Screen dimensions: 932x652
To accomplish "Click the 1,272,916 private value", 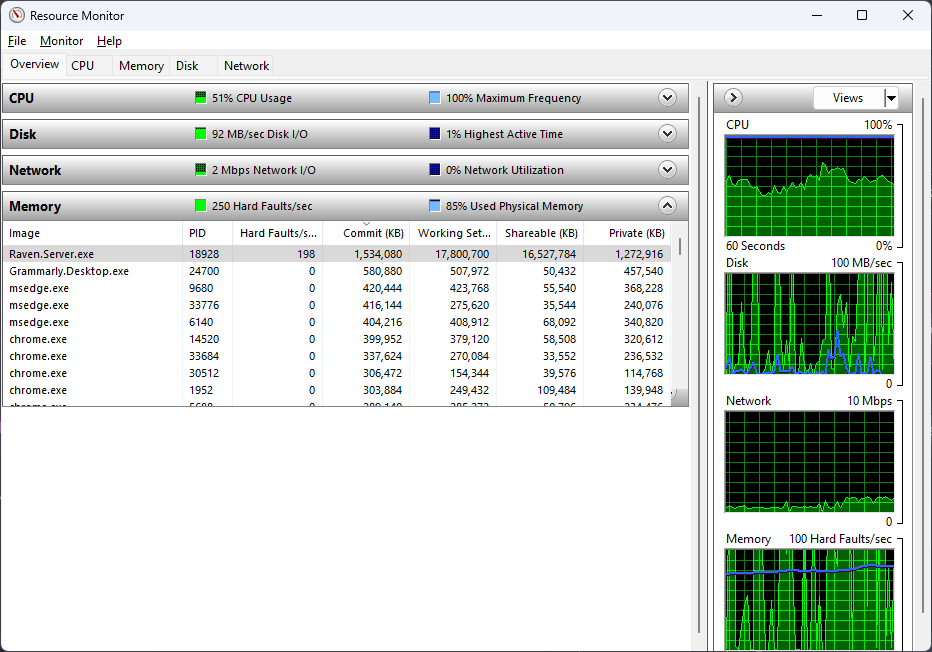I will 638,254.
